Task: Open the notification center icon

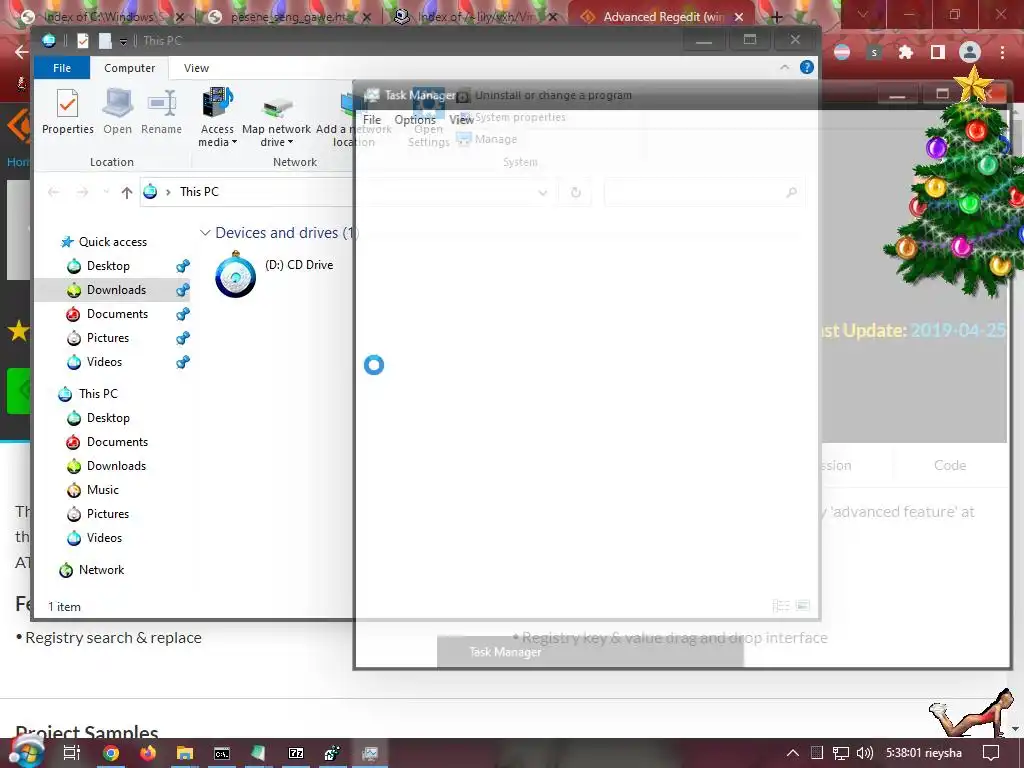Action: coord(991,753)
